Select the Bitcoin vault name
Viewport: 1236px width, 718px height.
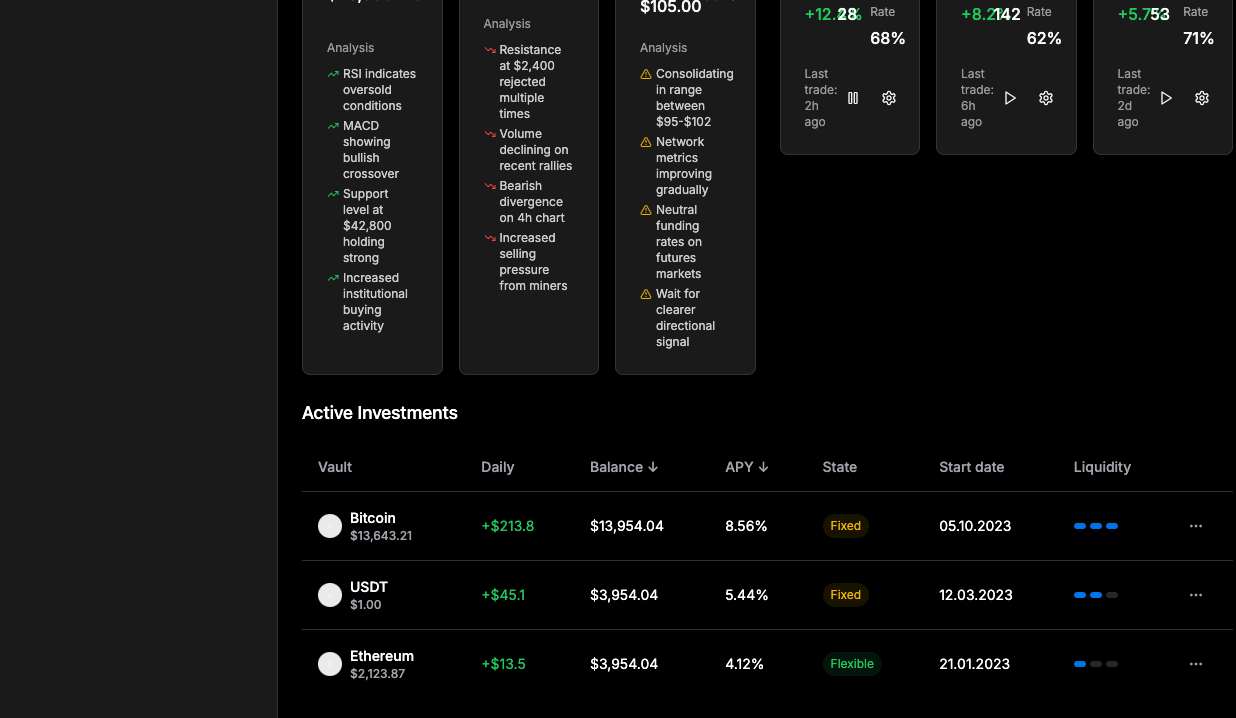[373, 518]
